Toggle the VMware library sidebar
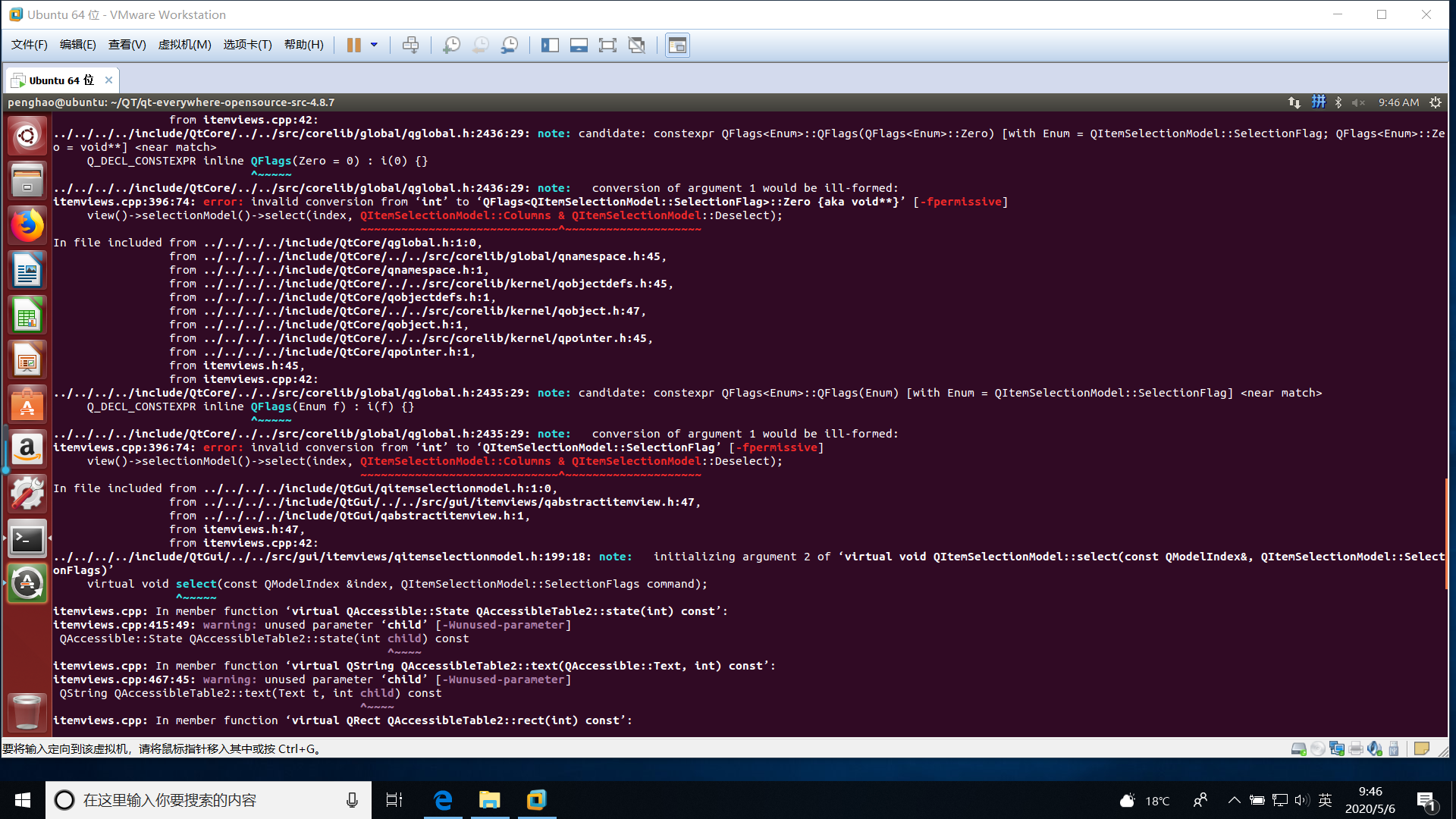The width and height of the screenshot is (1456, 819). [551, 45]
